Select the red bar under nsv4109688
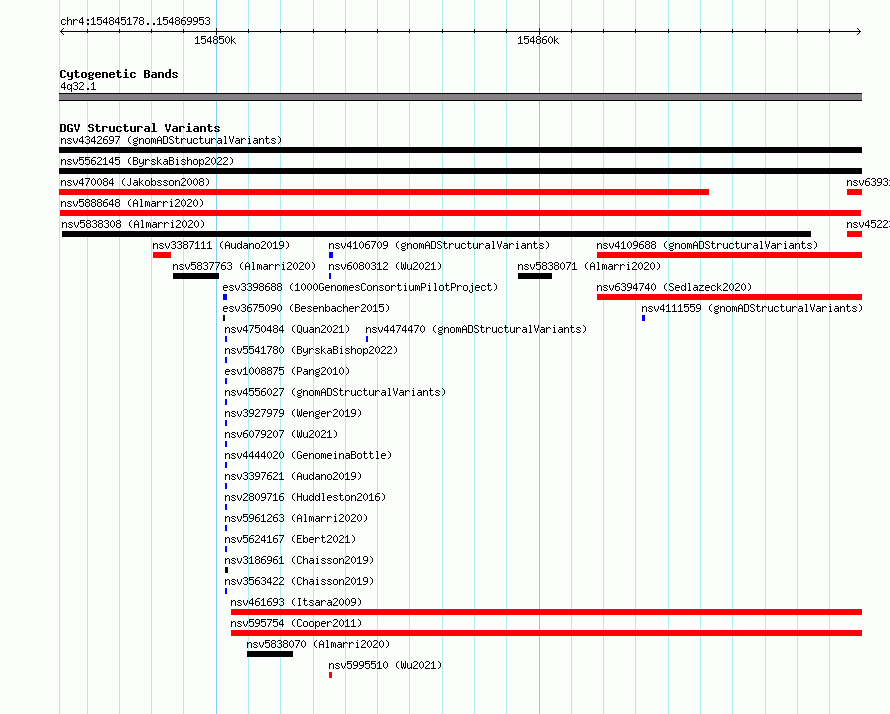The image size is (890, 714). [729, 255]
